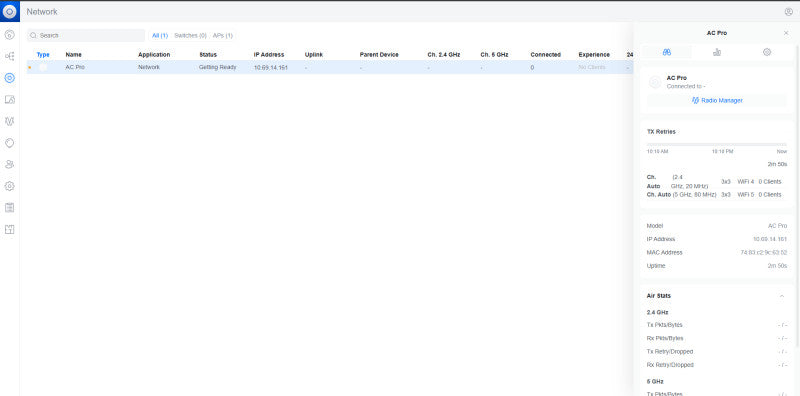Sort by the Connected column header

pos(545,55)
